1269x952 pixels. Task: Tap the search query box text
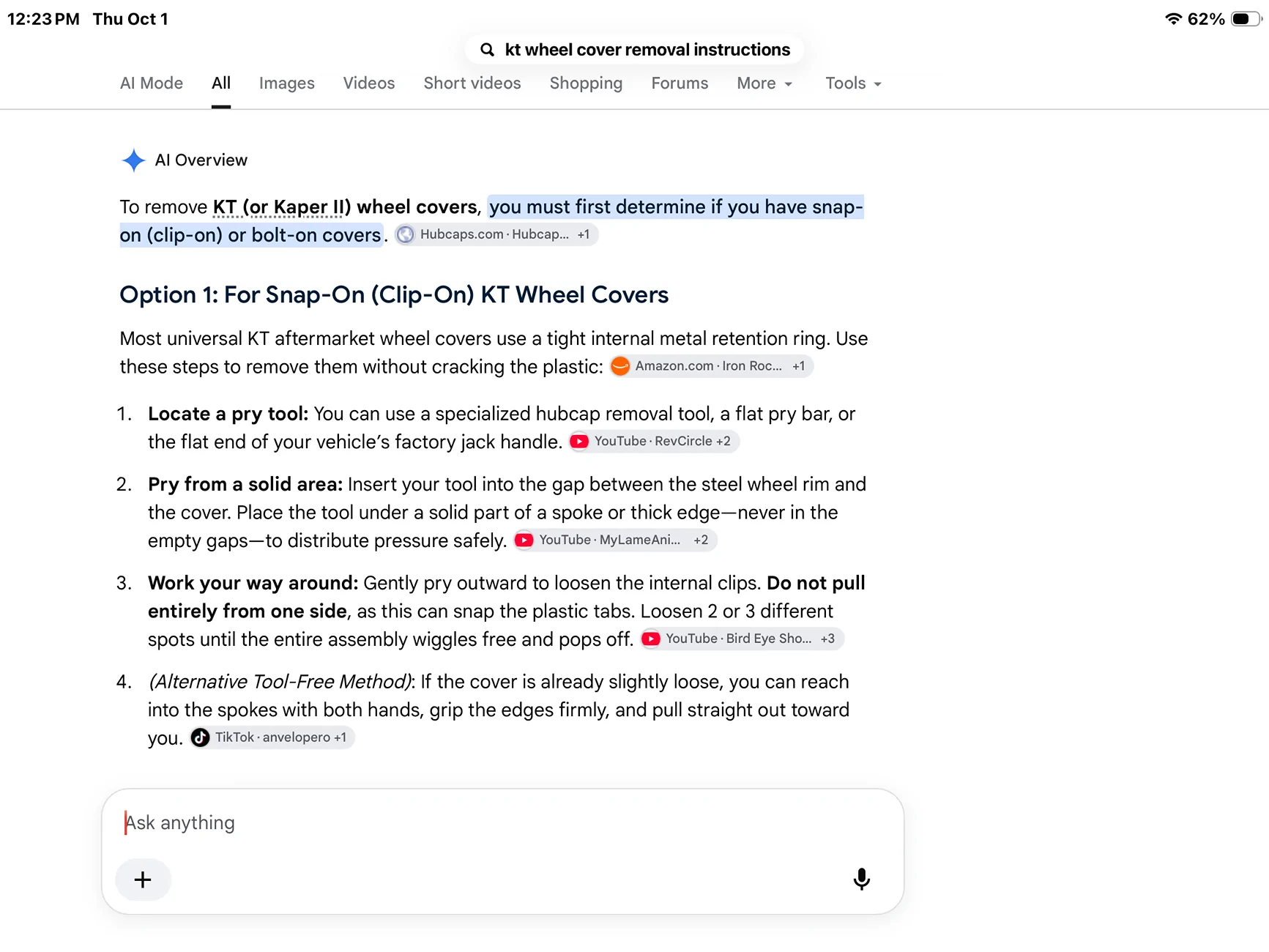[648, 50]
